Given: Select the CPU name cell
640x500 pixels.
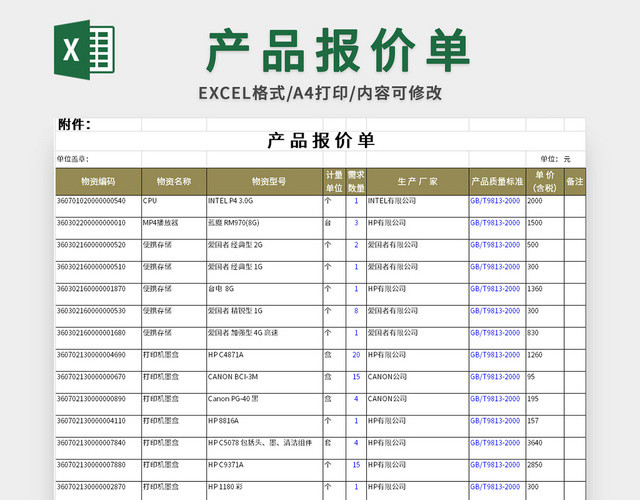Looking at the screenshot, I should point(174,206).
